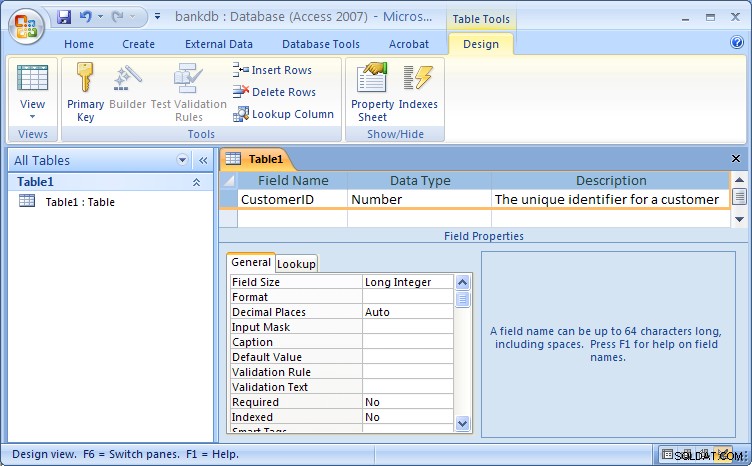
Task: Close the Table1 design window
Action: click(x=735, y=158)
